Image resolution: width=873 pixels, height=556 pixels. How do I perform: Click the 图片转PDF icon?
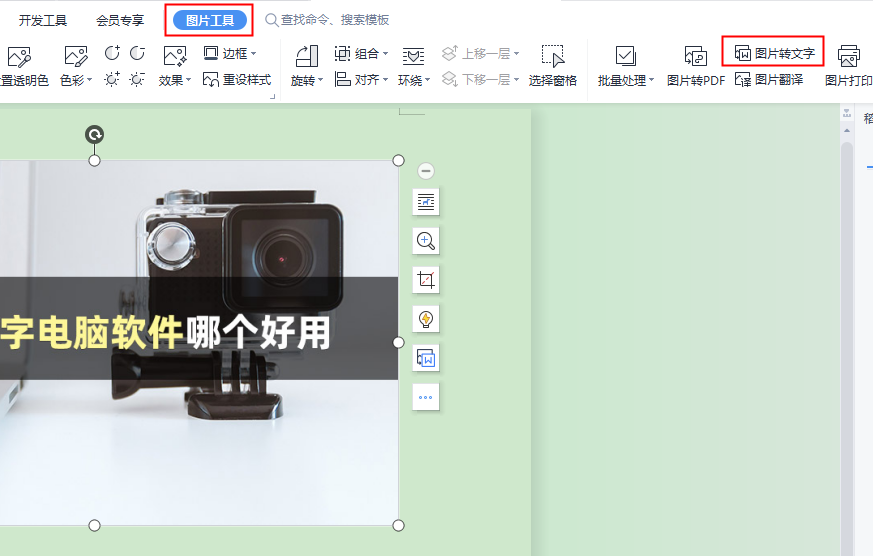tap(695, 57)
